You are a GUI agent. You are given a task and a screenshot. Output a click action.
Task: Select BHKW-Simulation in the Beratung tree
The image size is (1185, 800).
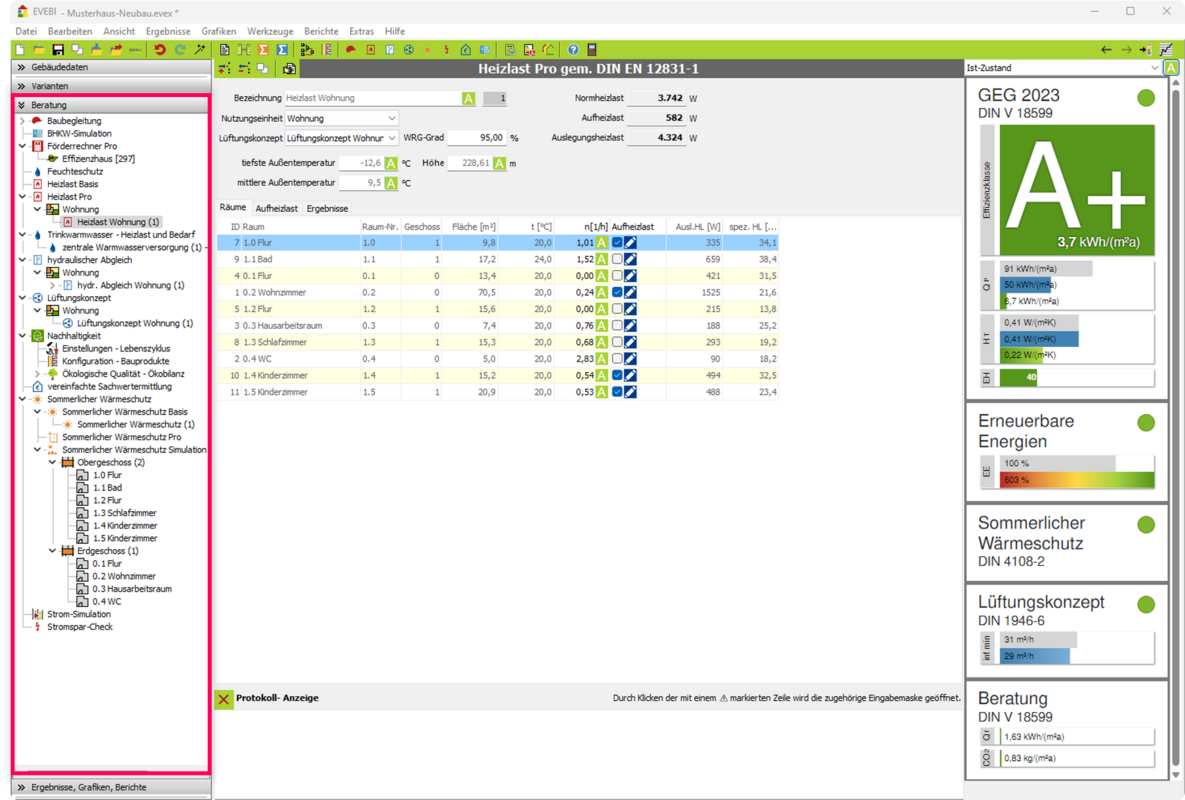click(78, 133)
